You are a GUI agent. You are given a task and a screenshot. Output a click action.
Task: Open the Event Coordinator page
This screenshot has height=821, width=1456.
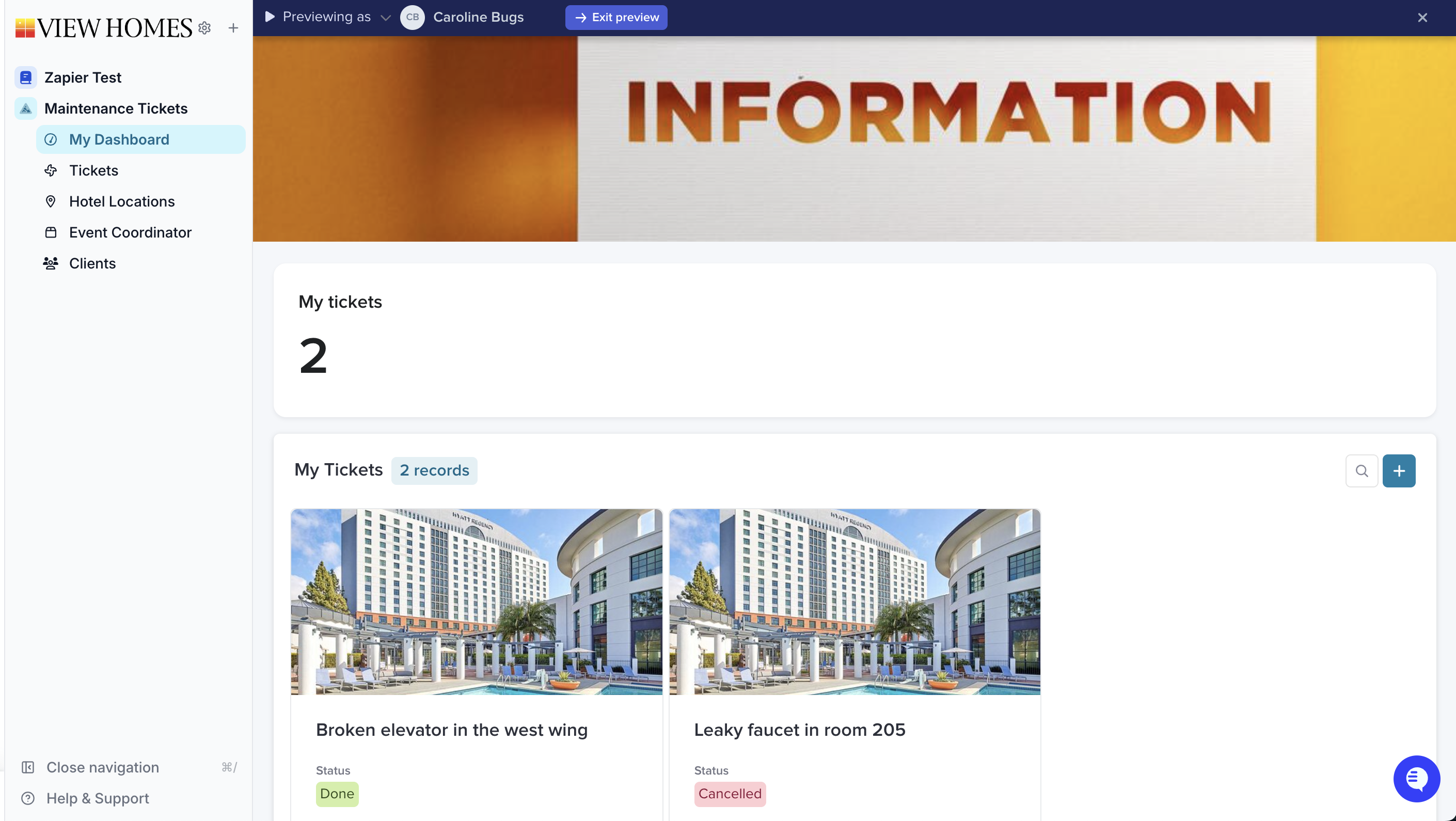(130, 232)
